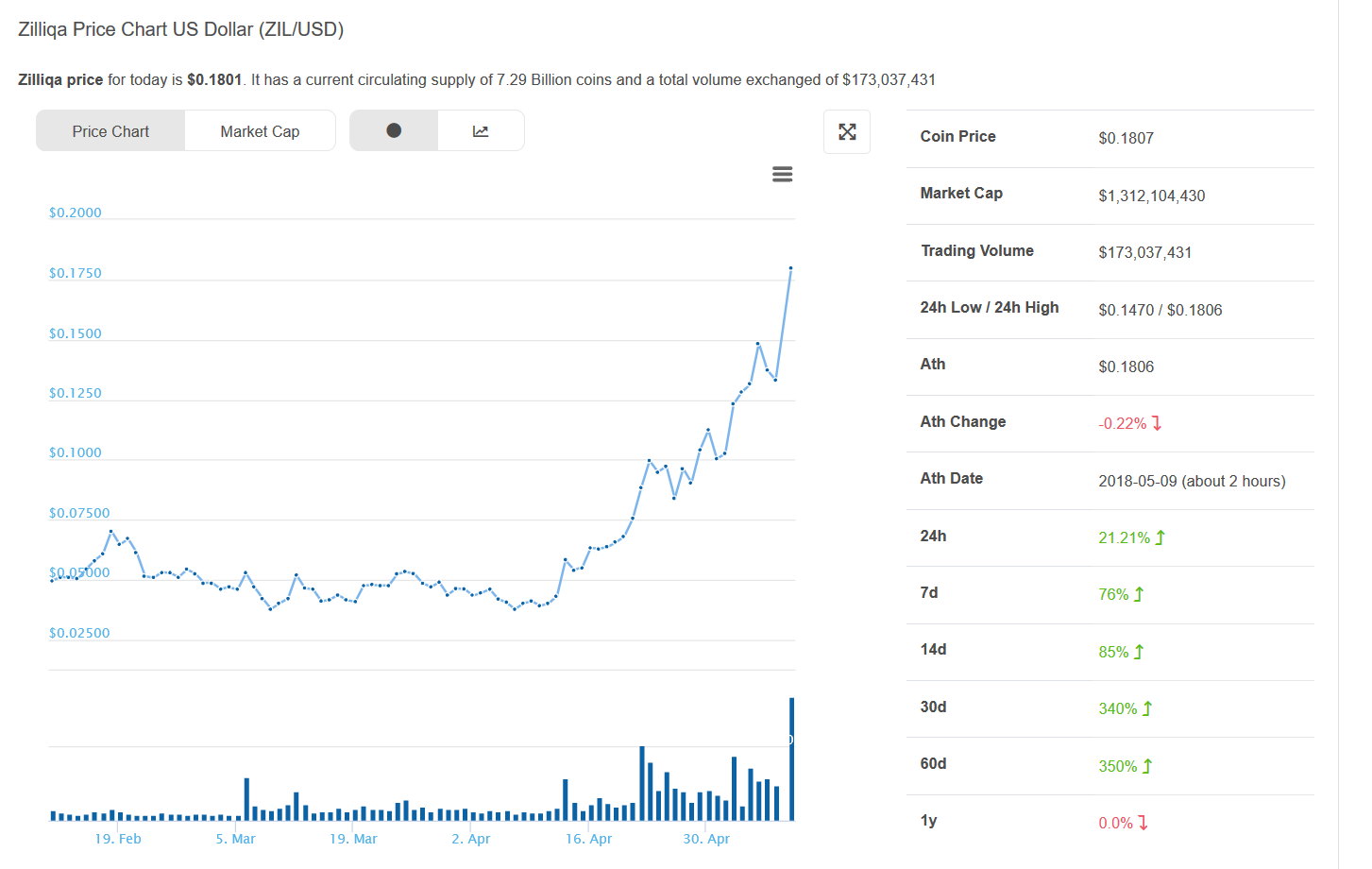Click the bold "Zilliqa price" text
This screenshot has width=1372, height=869.
point(60,80)
